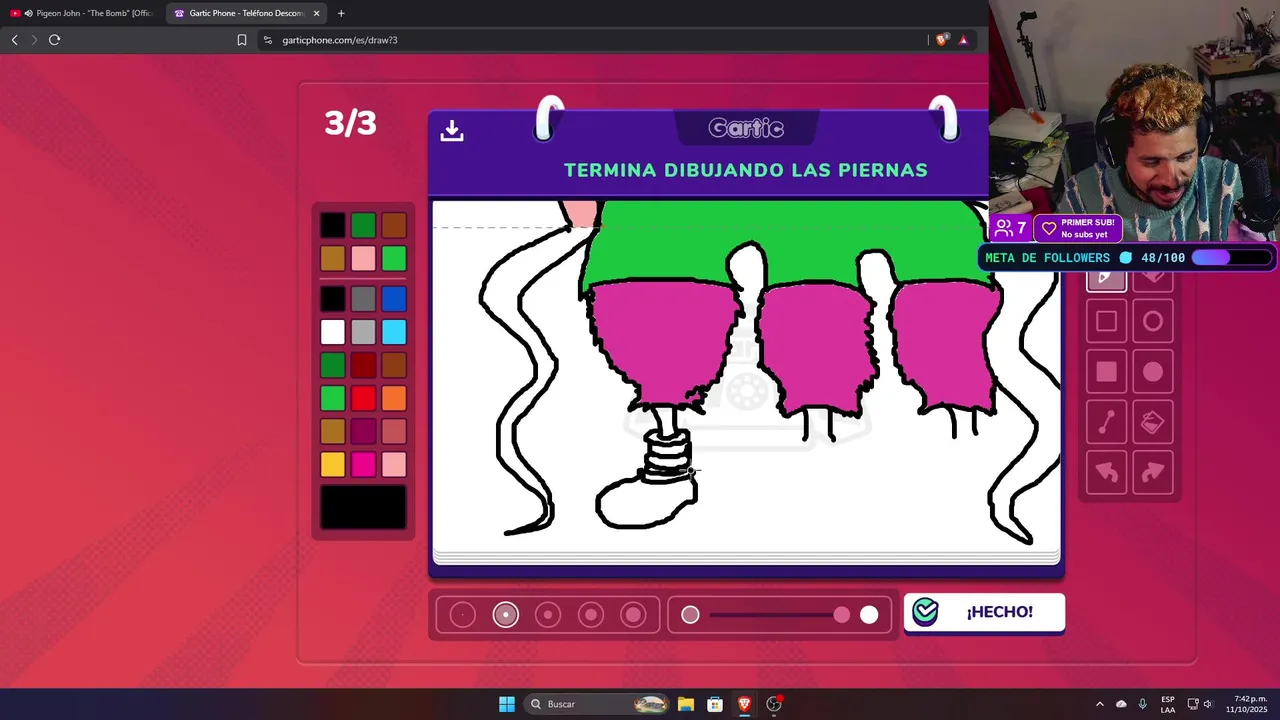Choose the straight line tool
This screenshot has width=1280, height=720.
click(1106, 422)
